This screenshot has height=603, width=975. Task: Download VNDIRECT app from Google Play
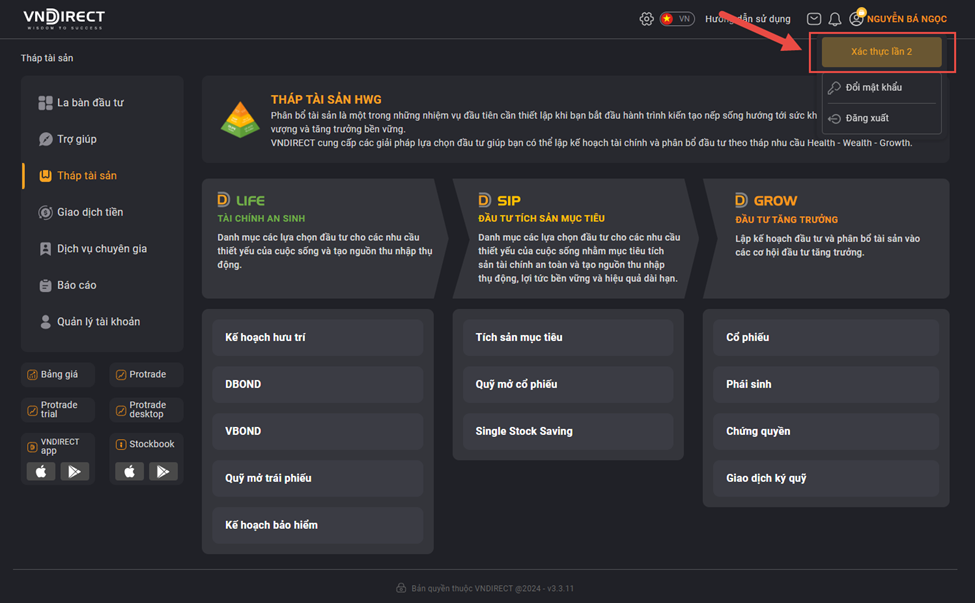coord(75,471)
